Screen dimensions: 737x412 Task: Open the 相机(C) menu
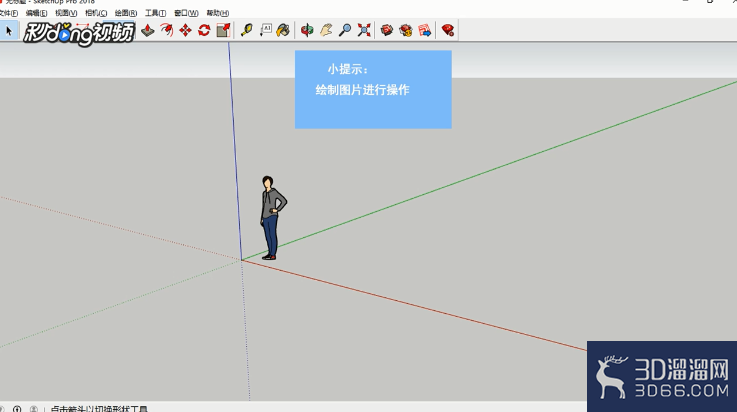coord(96,13)
